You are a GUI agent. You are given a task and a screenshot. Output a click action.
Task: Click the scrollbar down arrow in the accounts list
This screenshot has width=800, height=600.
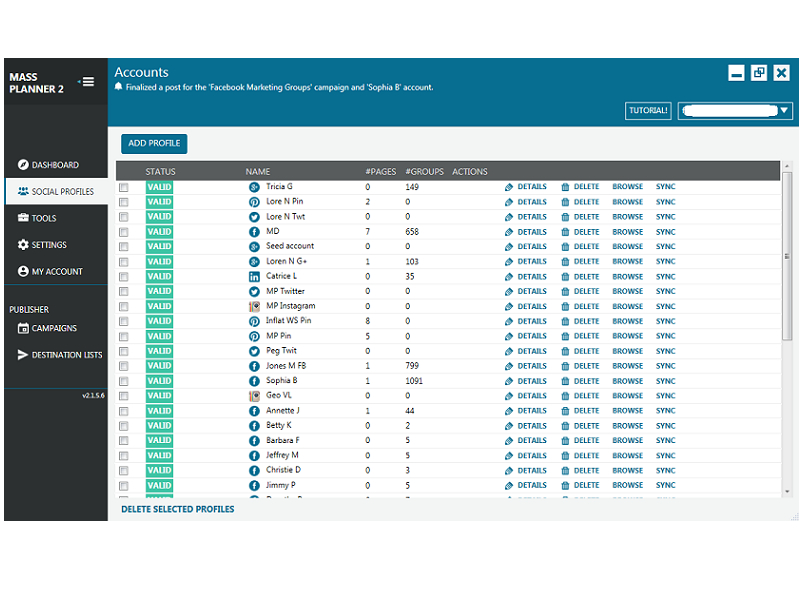click(x=787, y=491)
